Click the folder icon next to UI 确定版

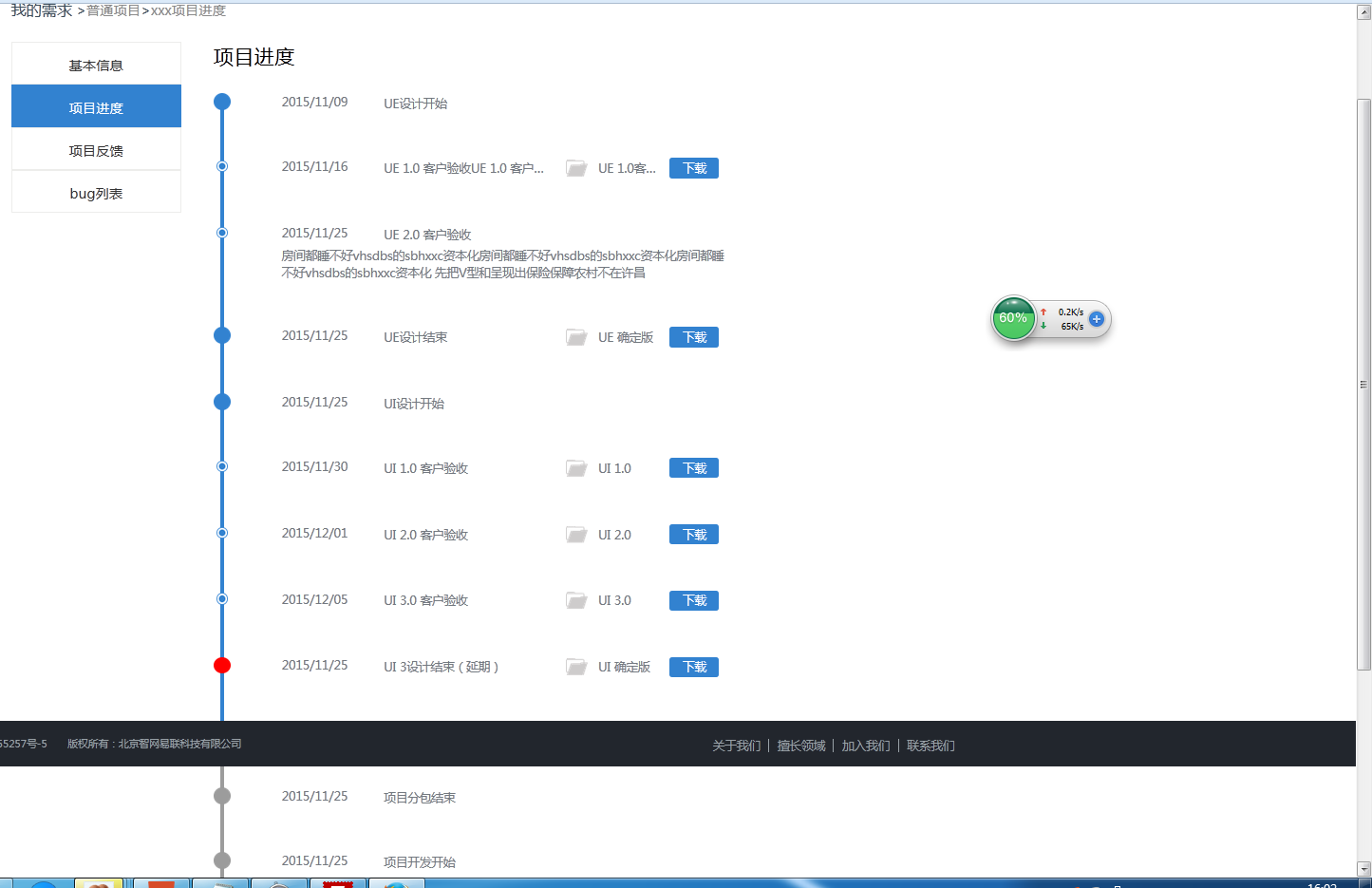coord(576,667)
